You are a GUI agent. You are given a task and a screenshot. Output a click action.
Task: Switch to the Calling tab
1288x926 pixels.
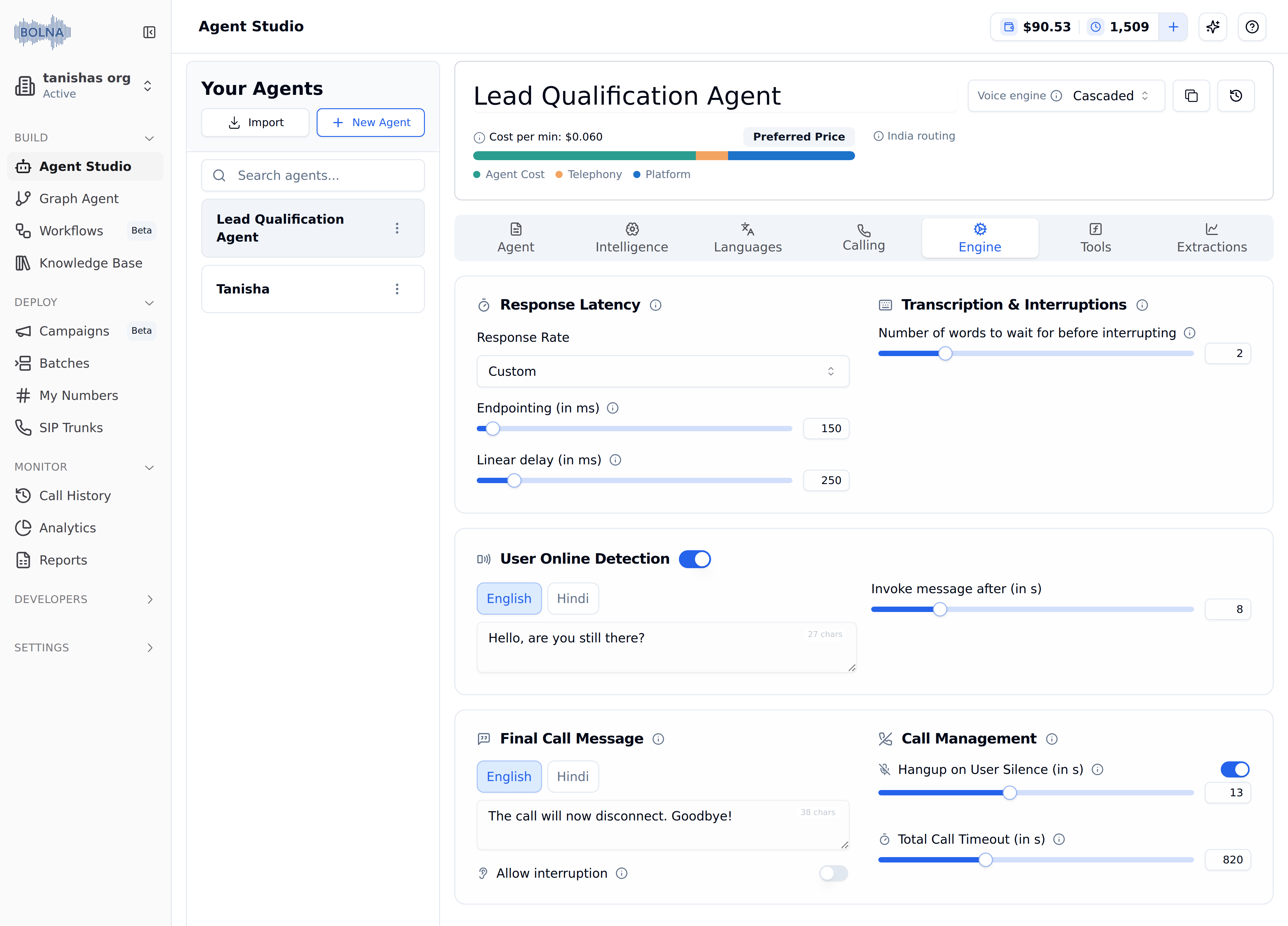tap(863, 238)
